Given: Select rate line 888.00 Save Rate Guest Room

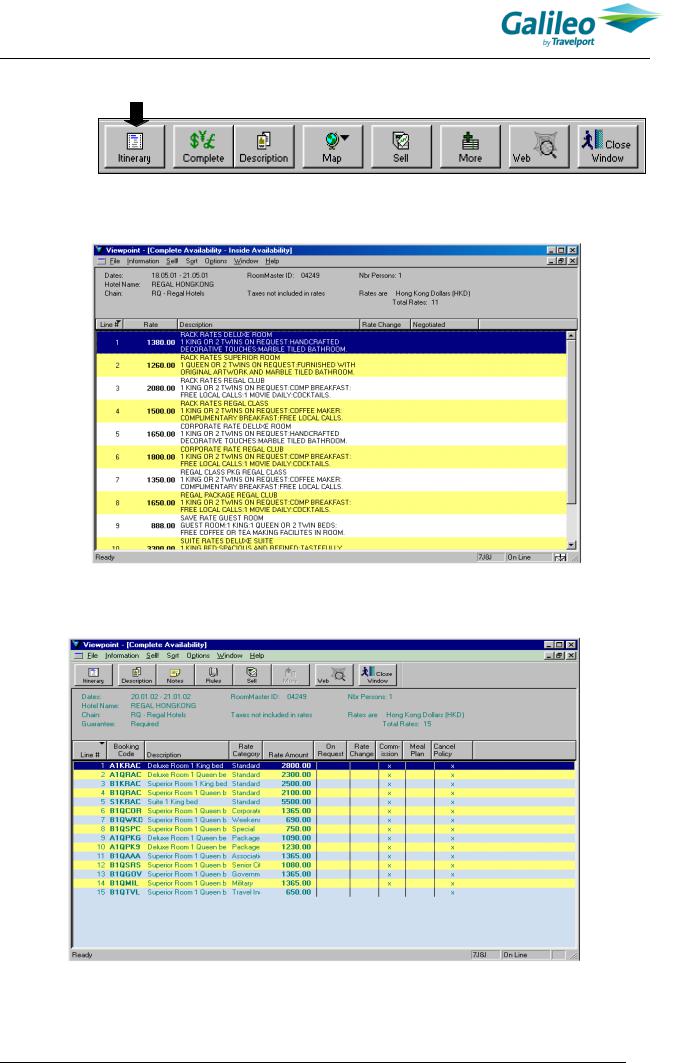Looking at the screenshot, I should (x=331, y=525).
